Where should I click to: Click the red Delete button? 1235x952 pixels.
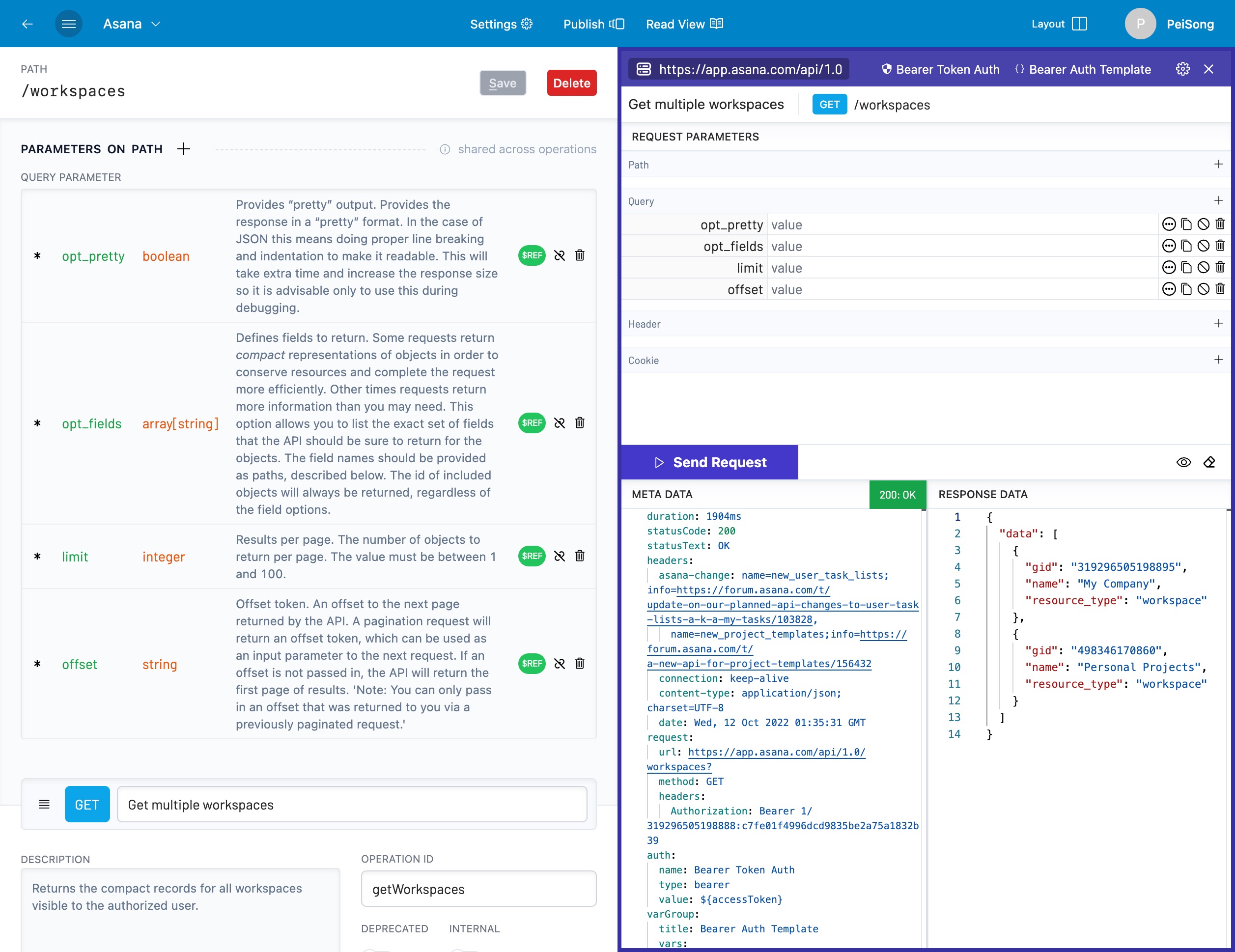click(x=572, y=83)
